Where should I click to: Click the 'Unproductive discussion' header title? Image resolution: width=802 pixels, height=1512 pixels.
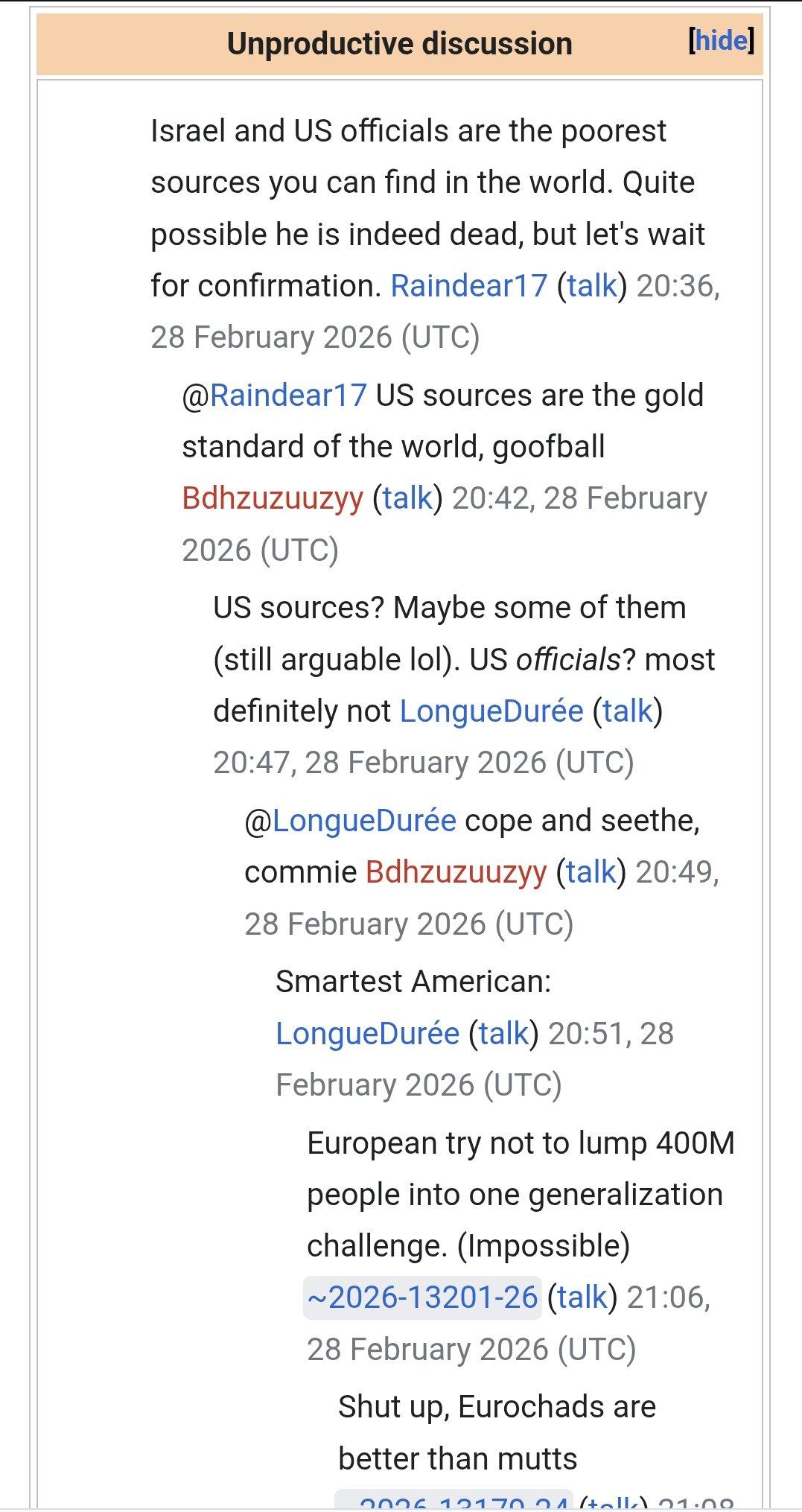pyautogui.click(x=400, y=43)
